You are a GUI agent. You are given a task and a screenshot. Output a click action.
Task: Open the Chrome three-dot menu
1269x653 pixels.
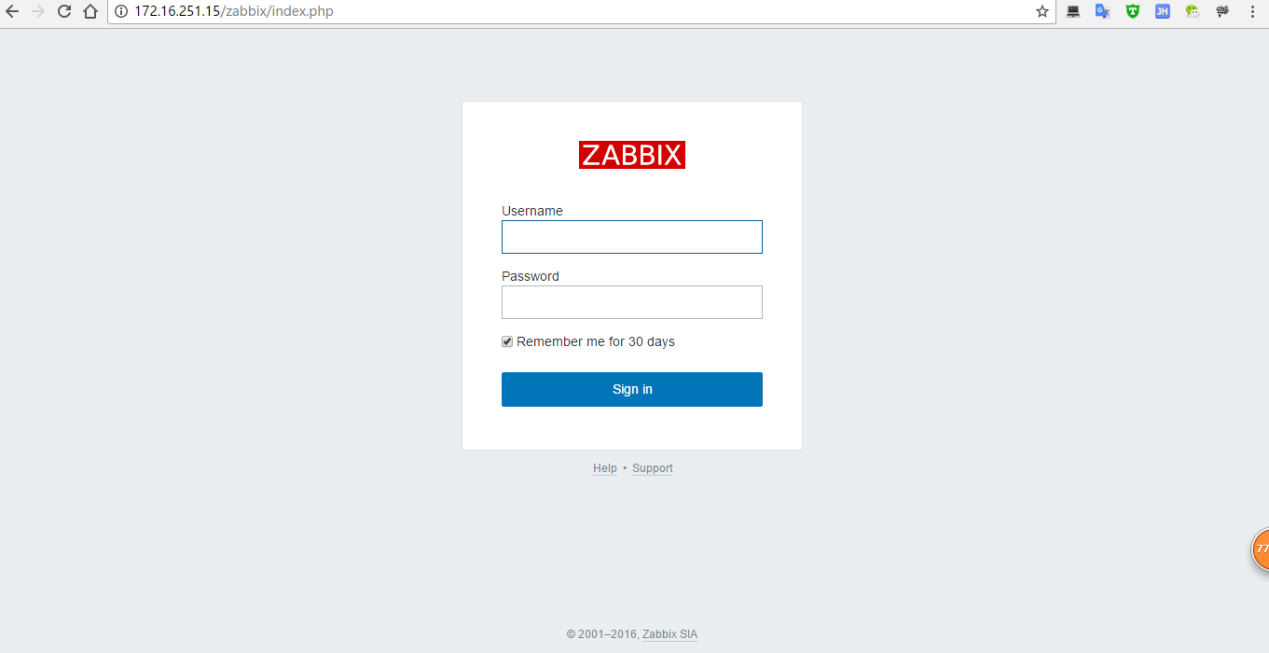1252,12
